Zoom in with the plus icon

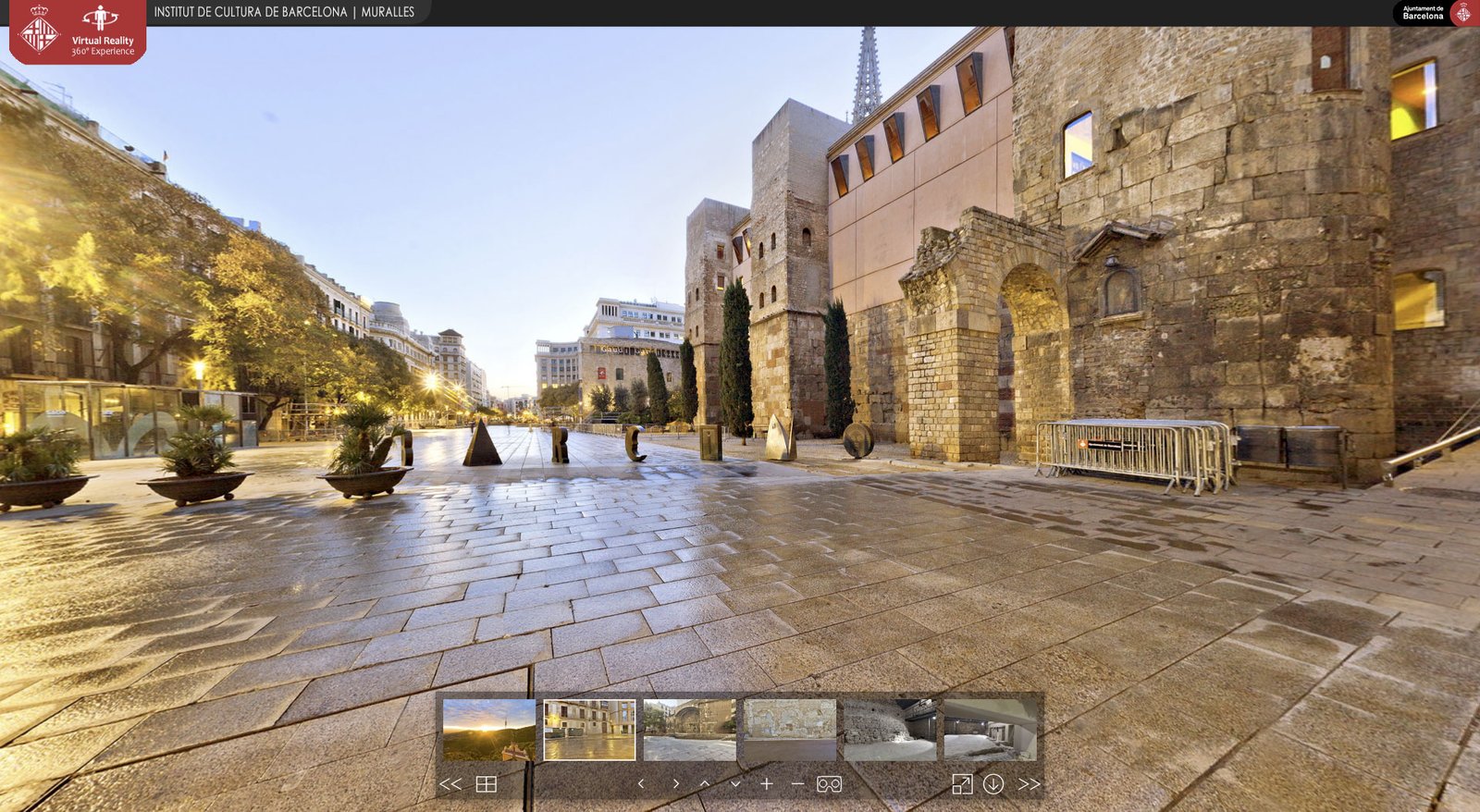pos(767,784)
